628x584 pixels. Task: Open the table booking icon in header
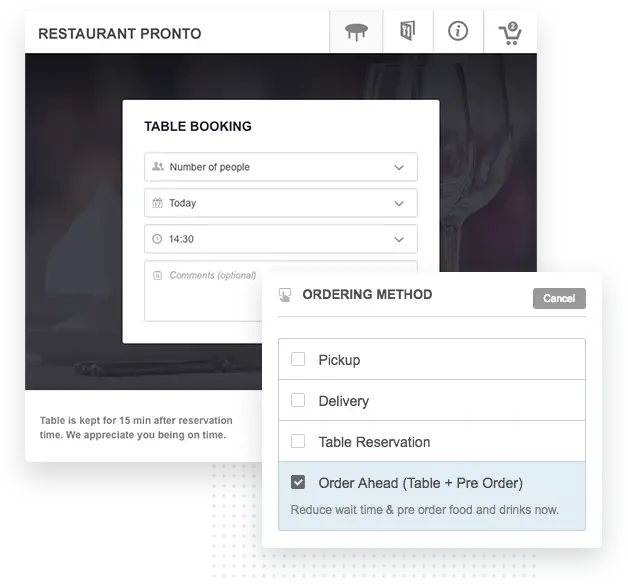tap(356, 32)
